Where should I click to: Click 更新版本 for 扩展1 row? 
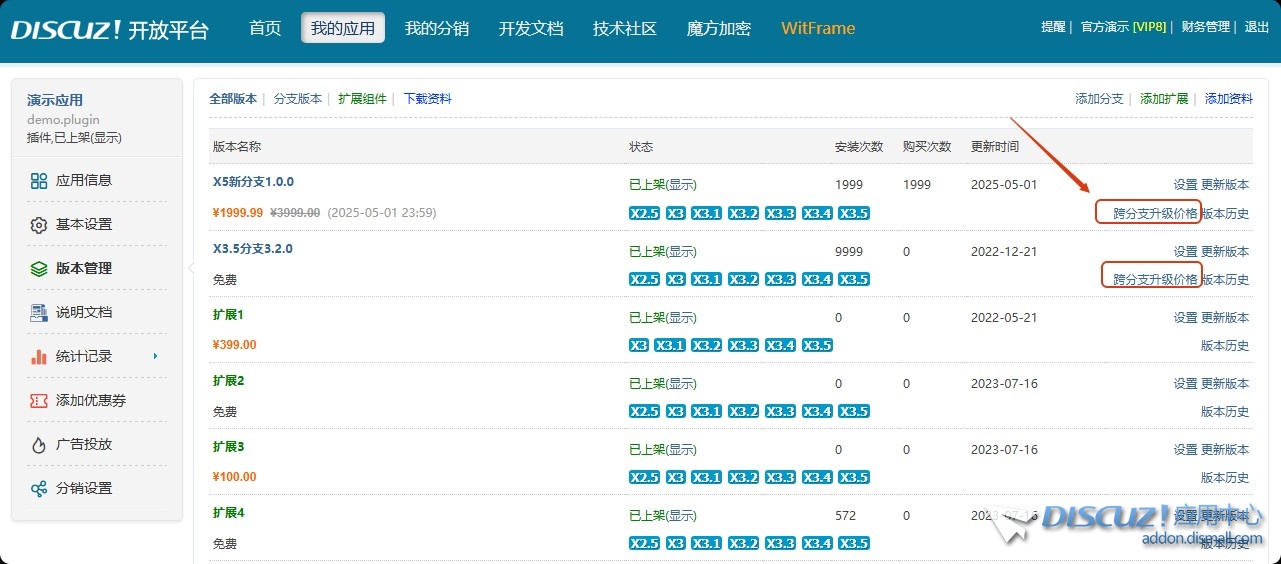click(1225, 317)
